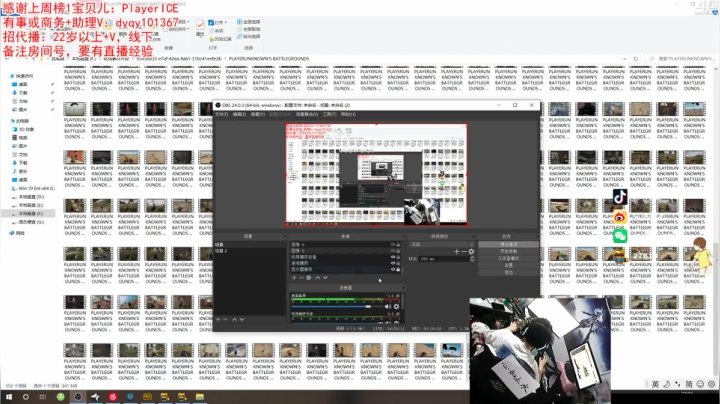Image resolution: width=720 pixels, height=404 pixels.
Task: Click the IME emoji smiley icon
Action: 700,384
